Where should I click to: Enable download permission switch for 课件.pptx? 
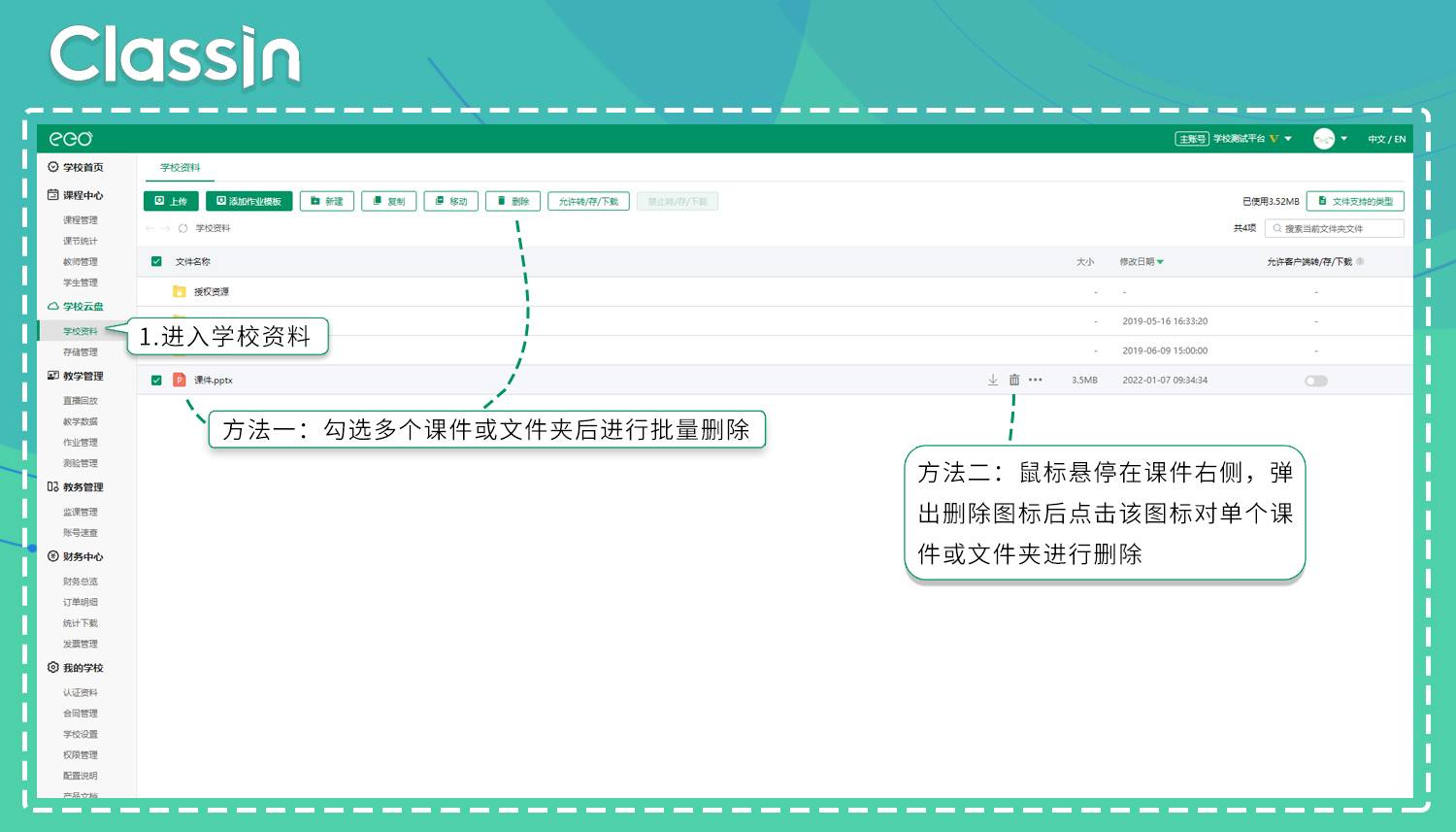pos(1316,381)
